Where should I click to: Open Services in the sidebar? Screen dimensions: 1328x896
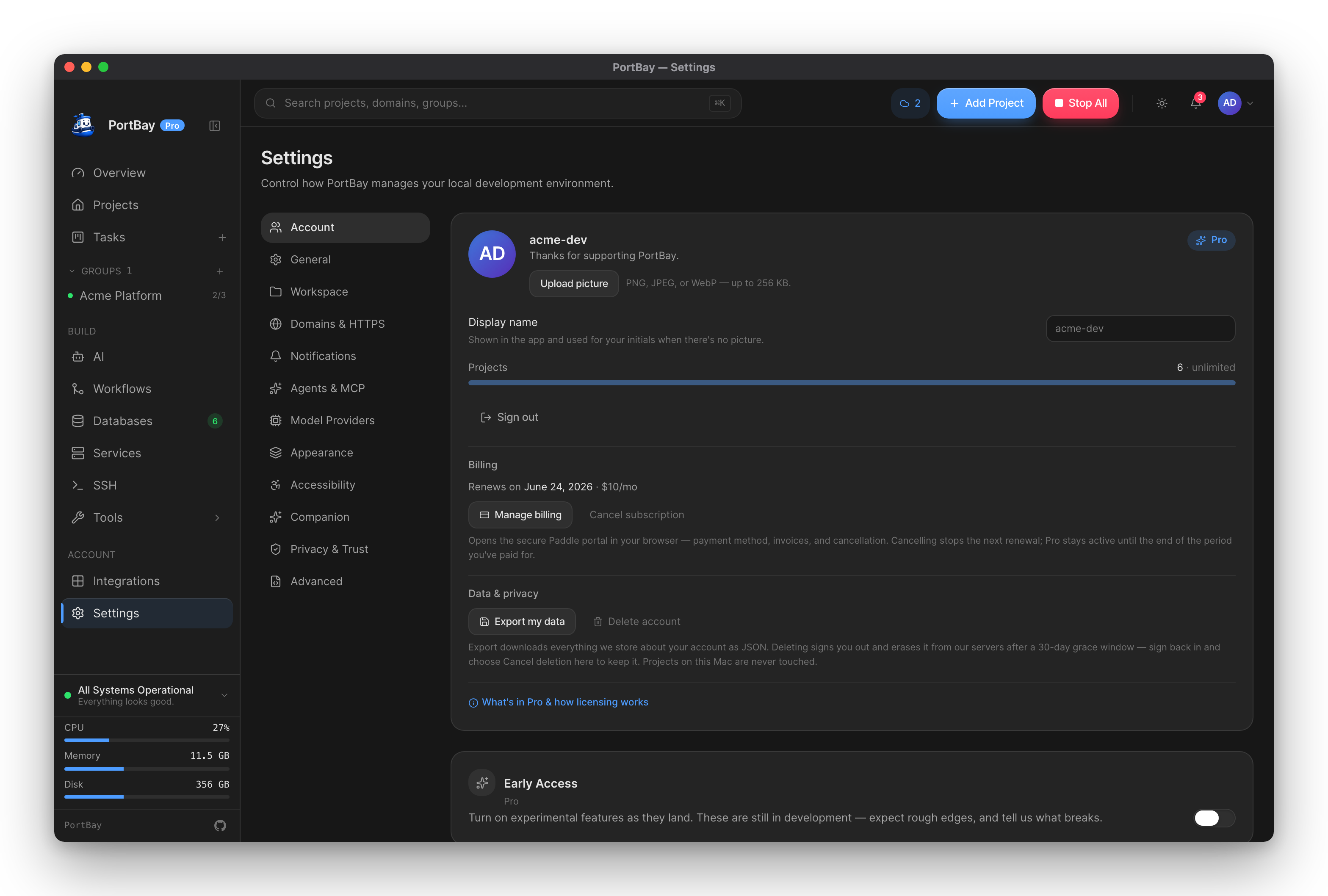147,453
